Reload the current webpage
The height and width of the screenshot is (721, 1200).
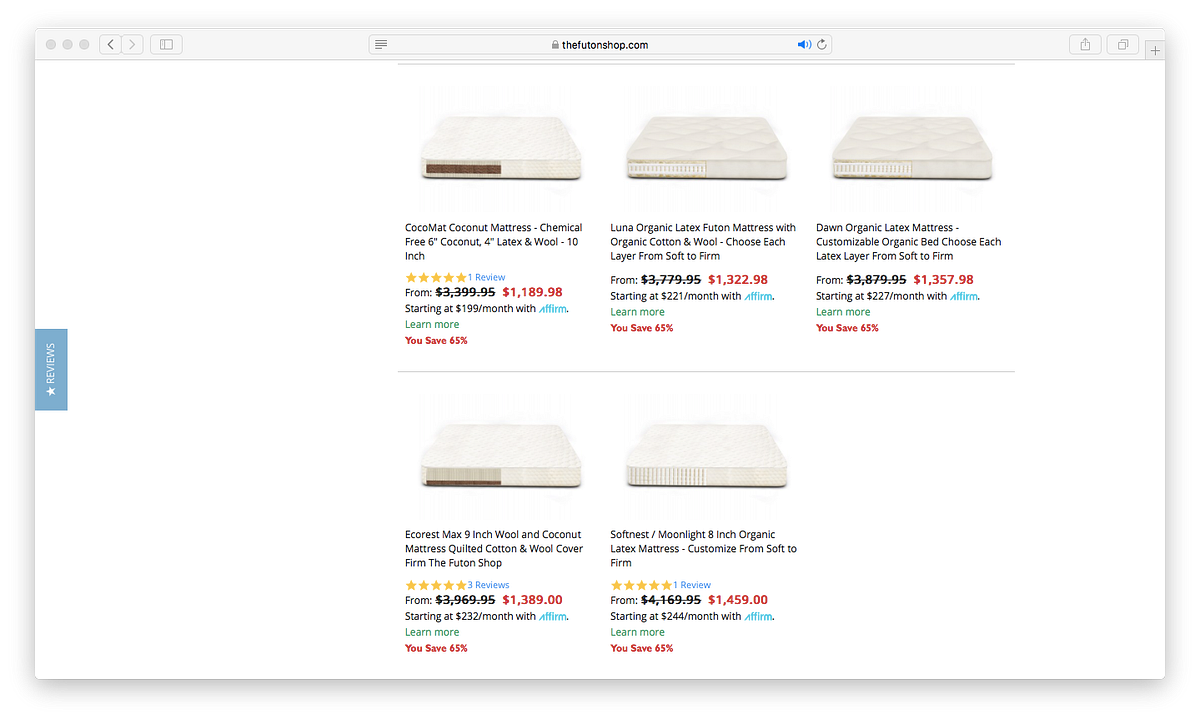[821, 44]
